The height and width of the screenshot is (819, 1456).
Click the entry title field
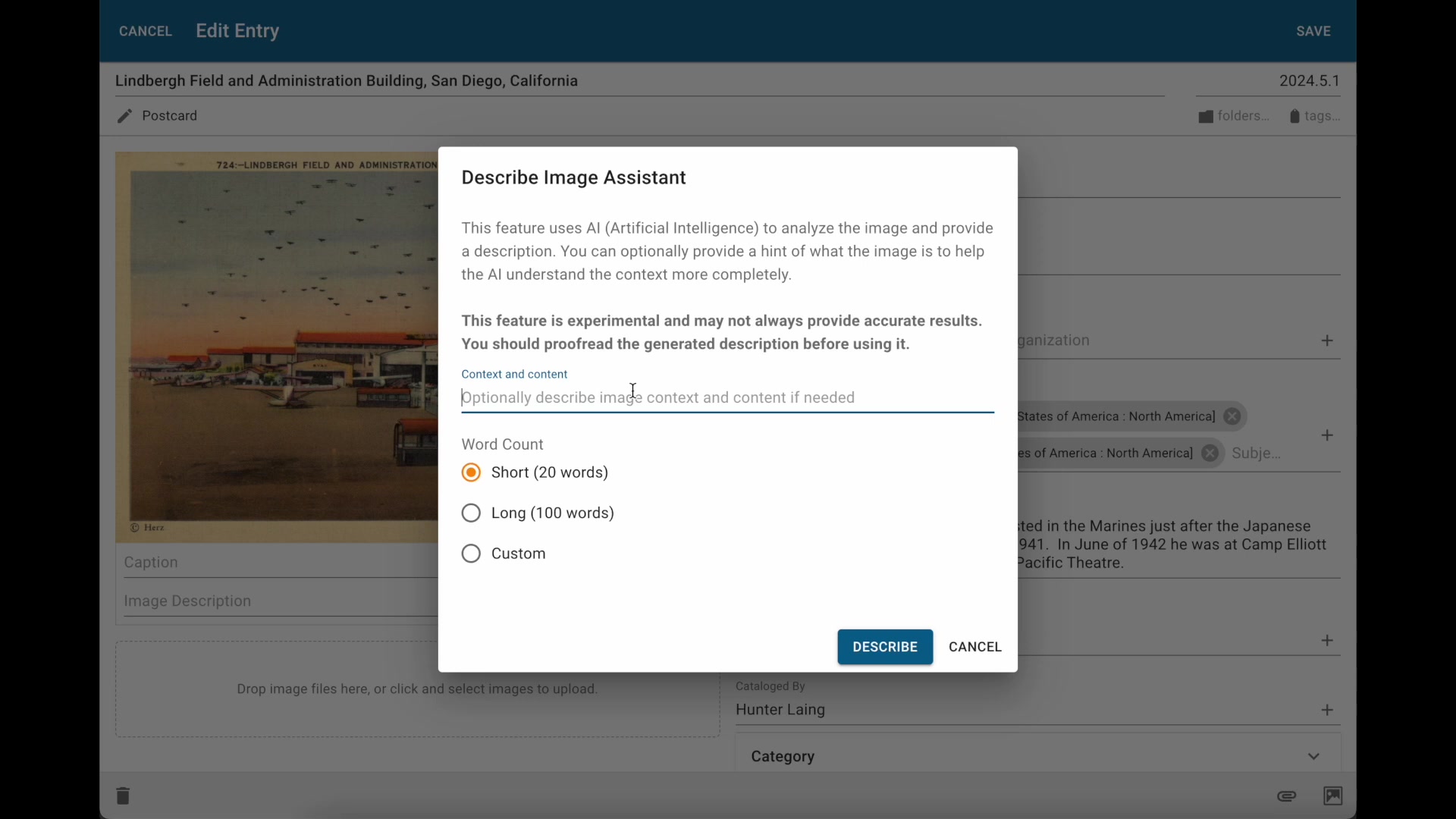pos(639,81)
